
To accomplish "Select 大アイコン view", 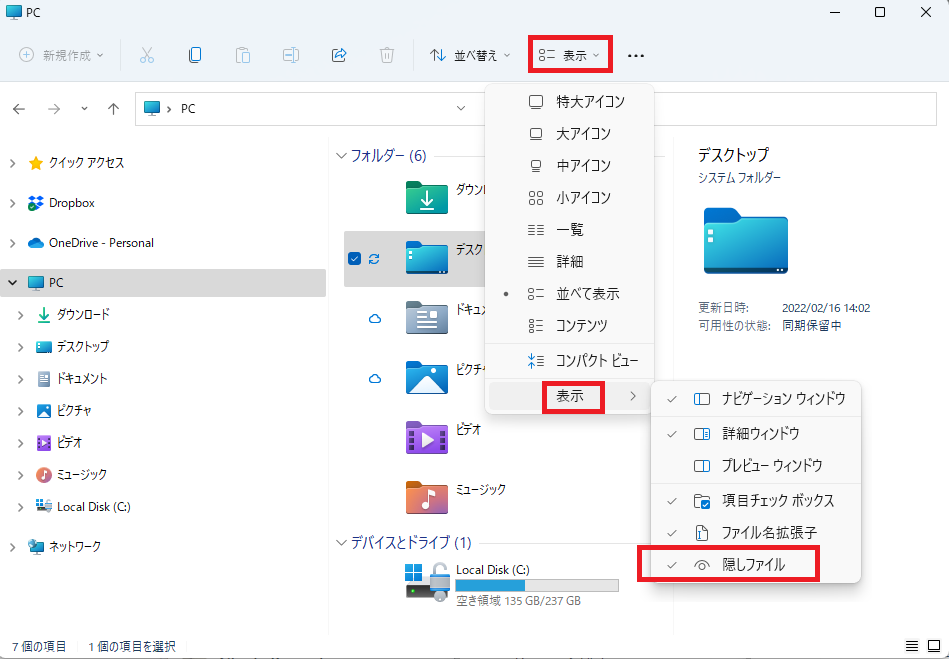I will pyautogui.click(x=570, y=134).
